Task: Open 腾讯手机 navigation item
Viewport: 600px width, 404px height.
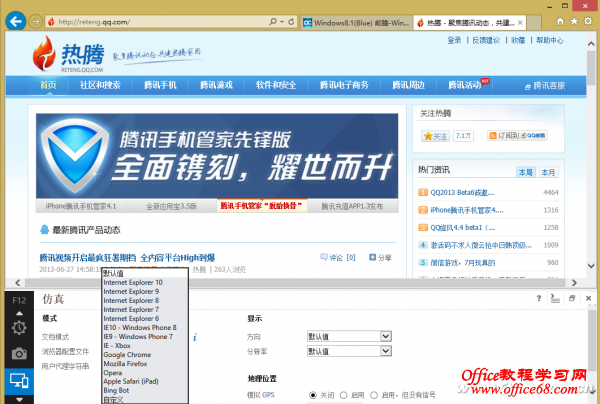Action: [x=160, y=85]
